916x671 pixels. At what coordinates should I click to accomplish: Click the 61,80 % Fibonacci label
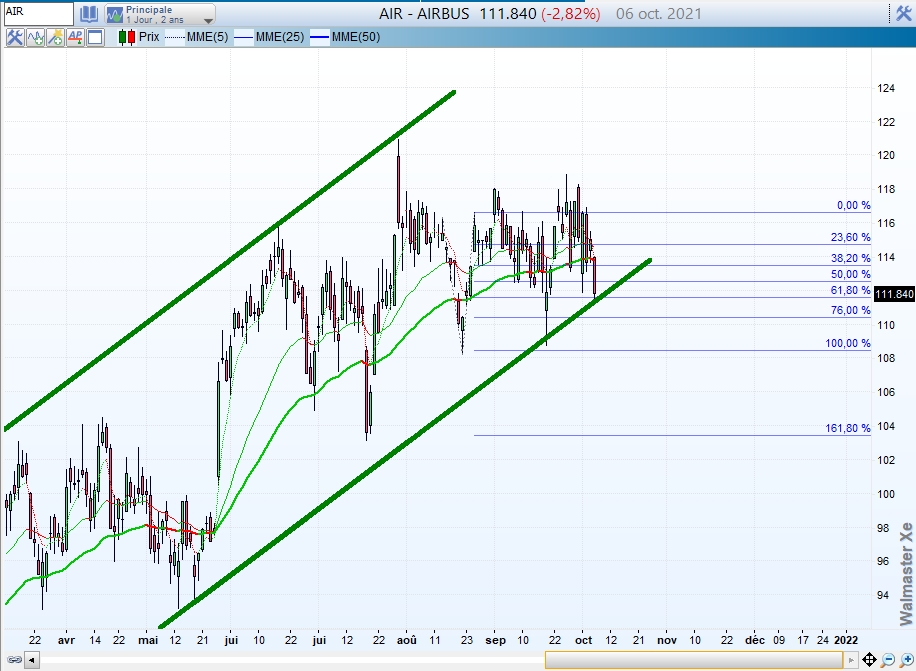click(851, 290)
